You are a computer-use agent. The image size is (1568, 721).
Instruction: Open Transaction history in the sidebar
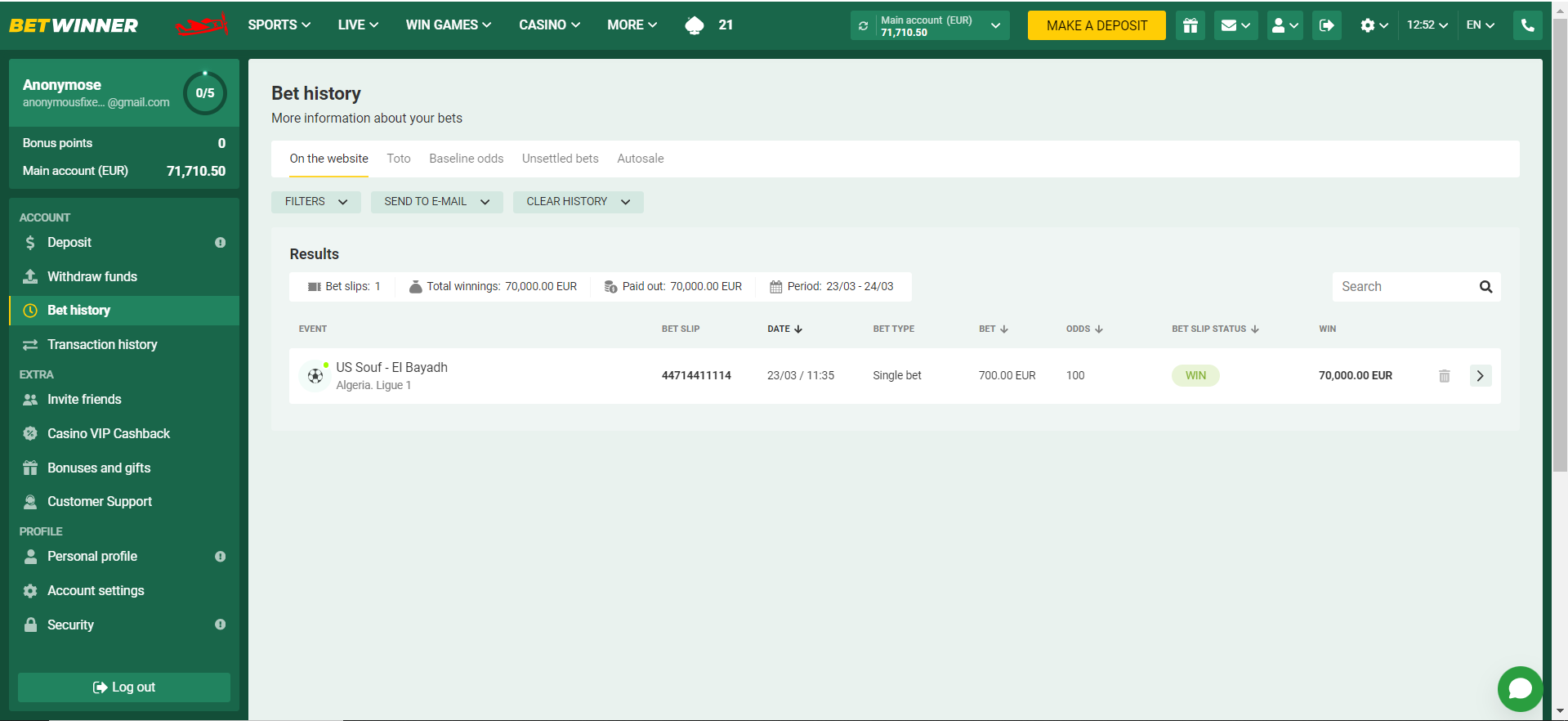point(124,345)
